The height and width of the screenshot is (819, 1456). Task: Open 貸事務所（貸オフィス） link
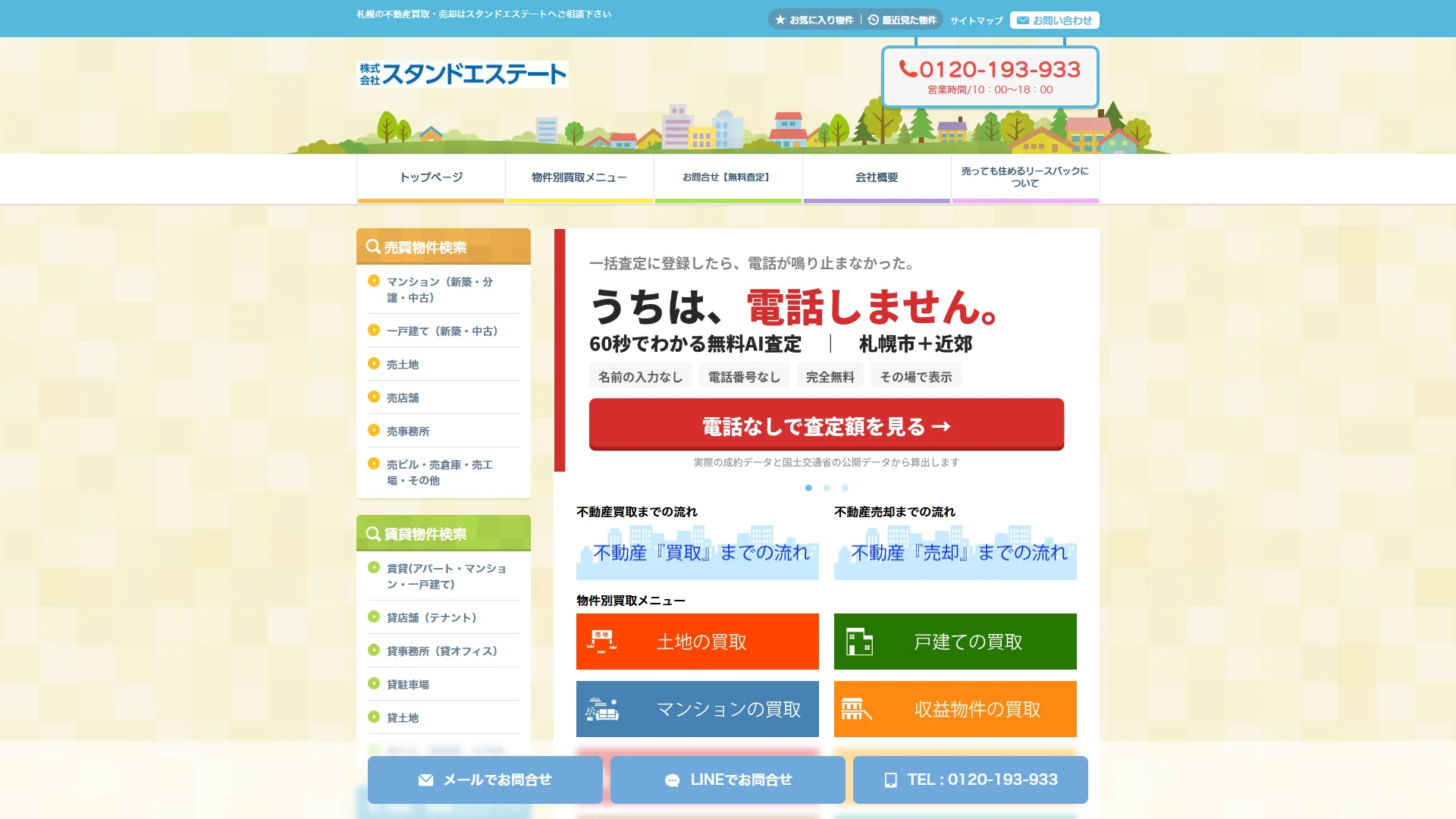pyautogui.click(x=442, y=651)
